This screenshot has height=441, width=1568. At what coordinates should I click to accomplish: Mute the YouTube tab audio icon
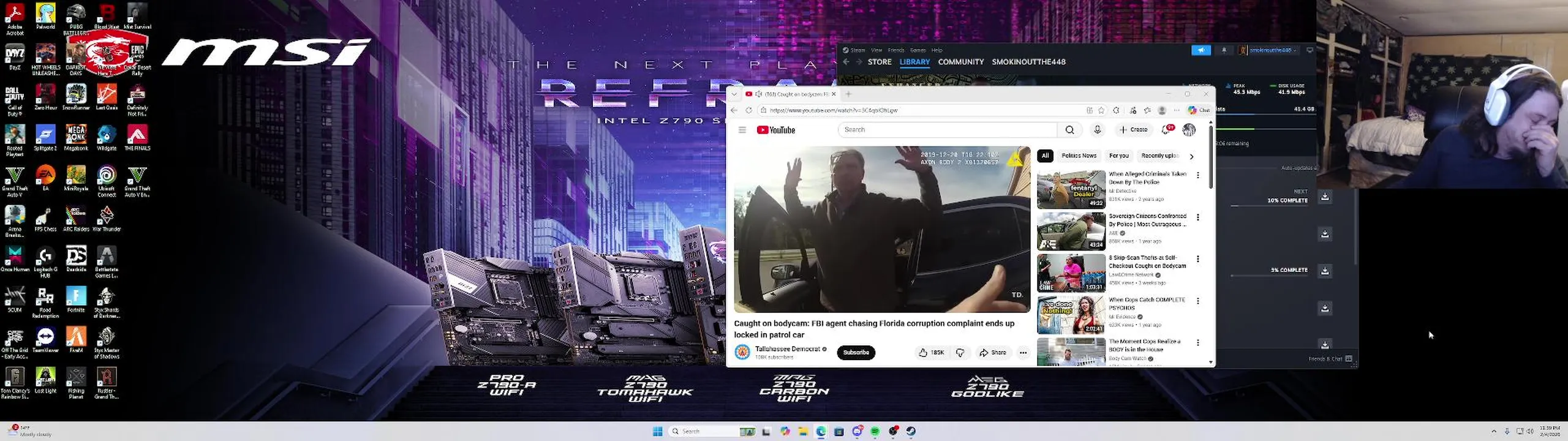(758, 94)
